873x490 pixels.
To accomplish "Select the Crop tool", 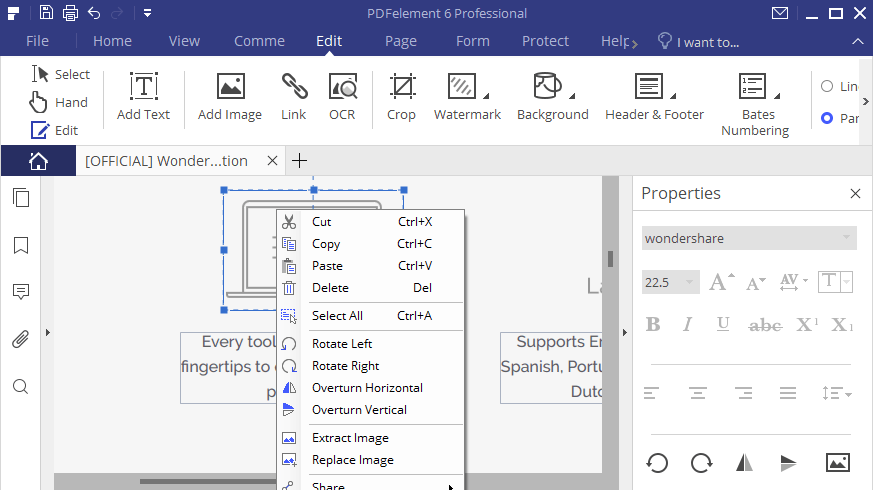I will click(x=401, y=97).
